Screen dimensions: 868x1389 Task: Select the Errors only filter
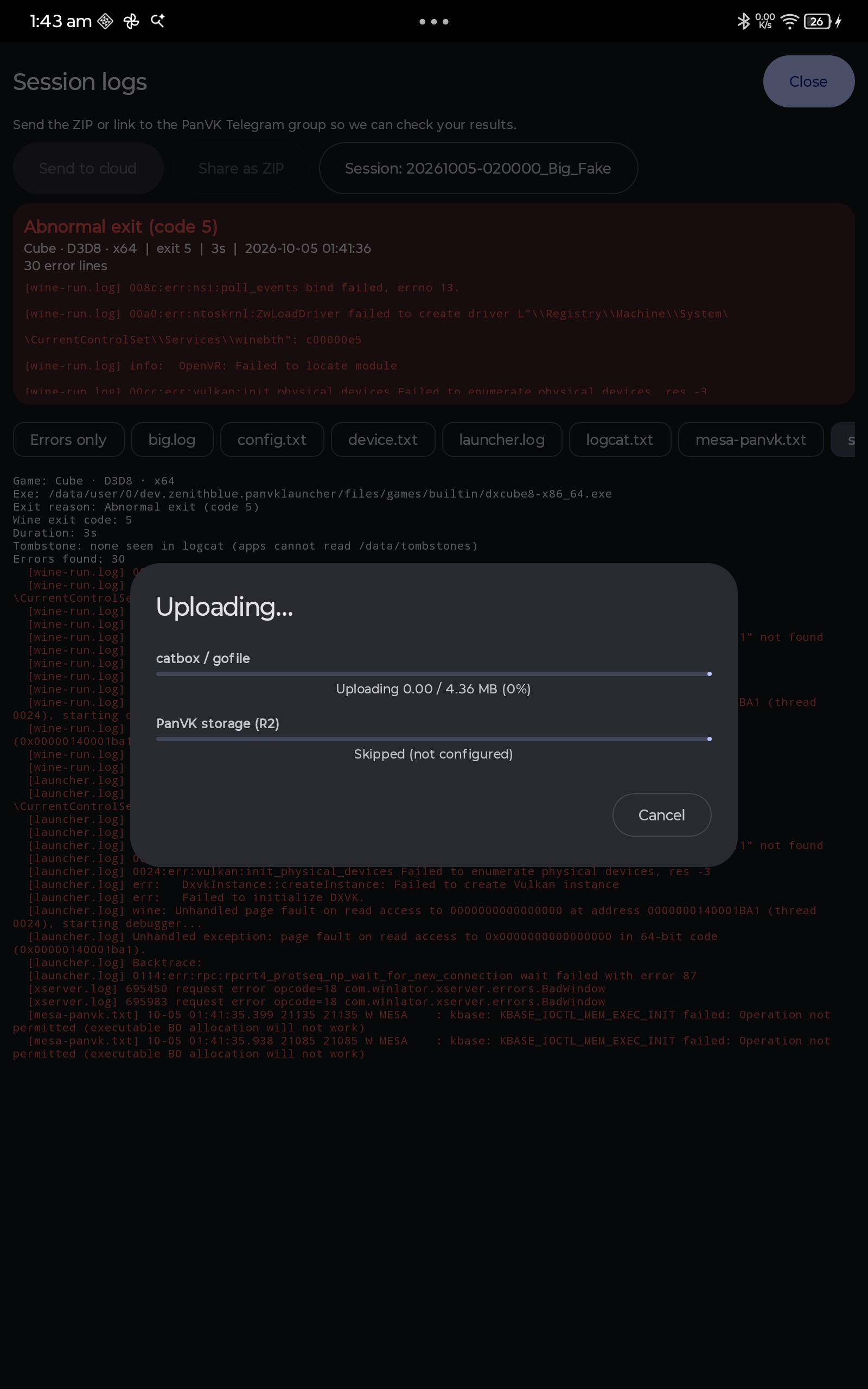[x=68, y=439]
